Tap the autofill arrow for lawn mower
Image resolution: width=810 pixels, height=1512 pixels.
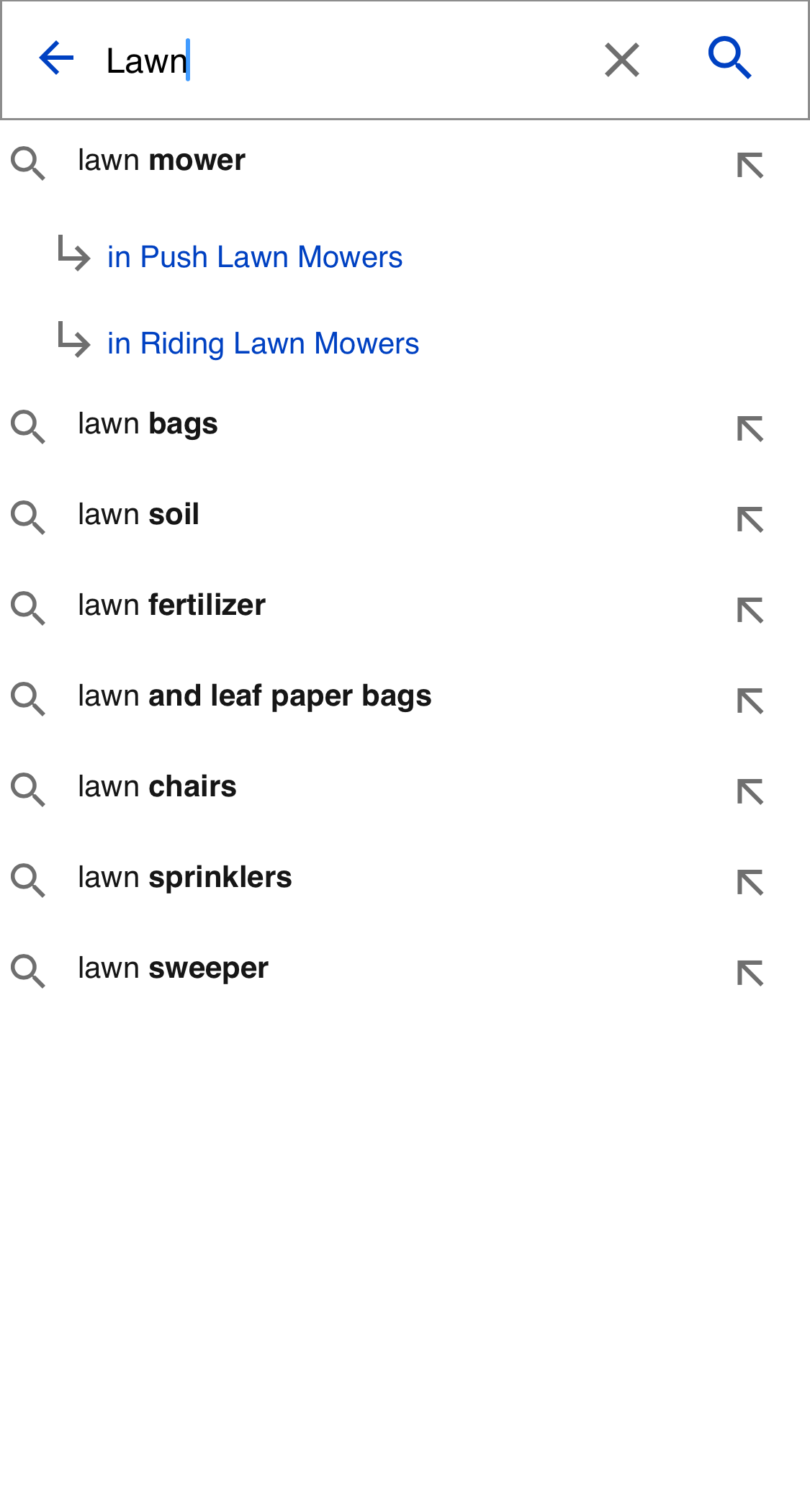pyautogui.click(x=751, y=163)
